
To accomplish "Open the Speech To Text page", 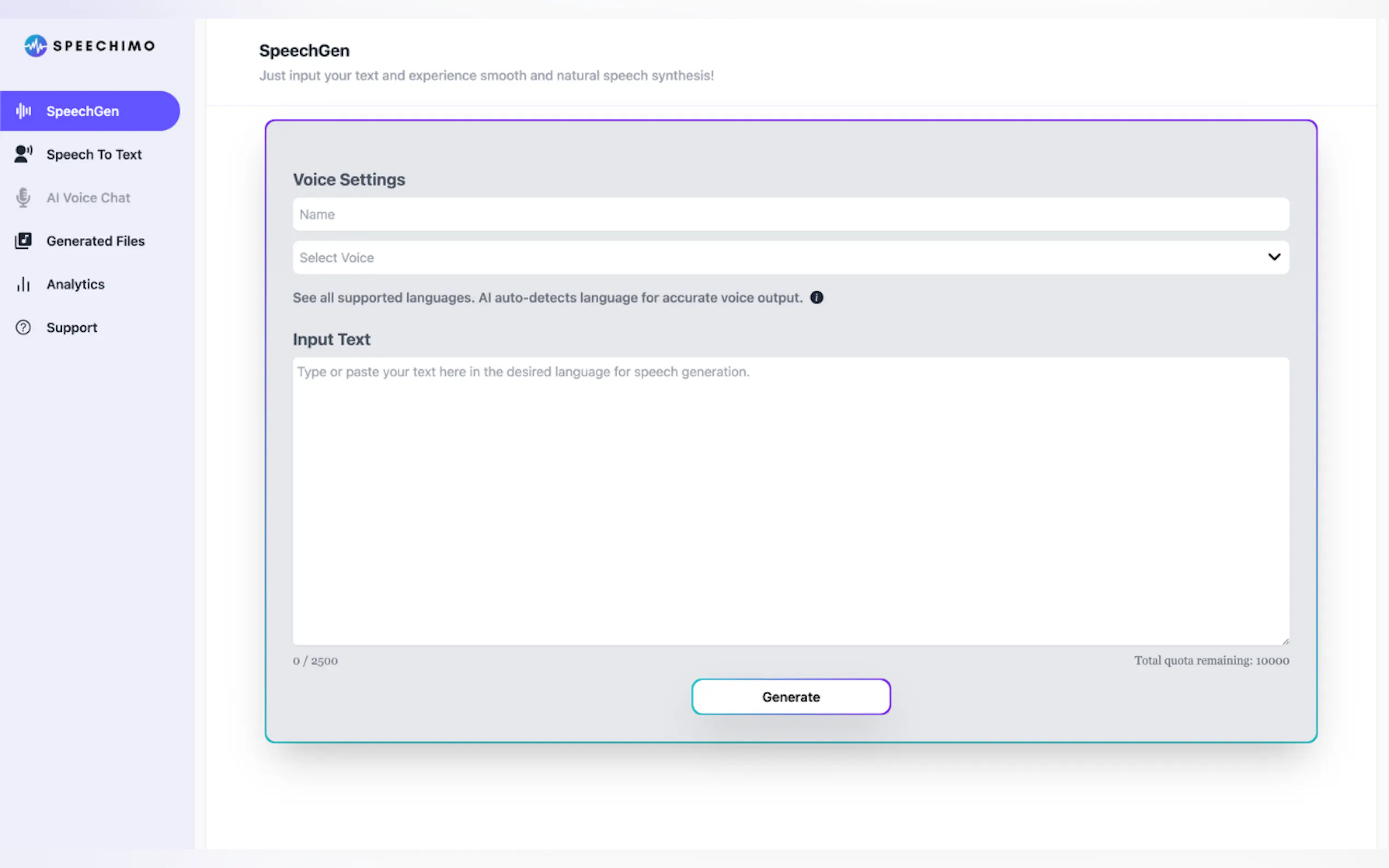I will point(94,155).
